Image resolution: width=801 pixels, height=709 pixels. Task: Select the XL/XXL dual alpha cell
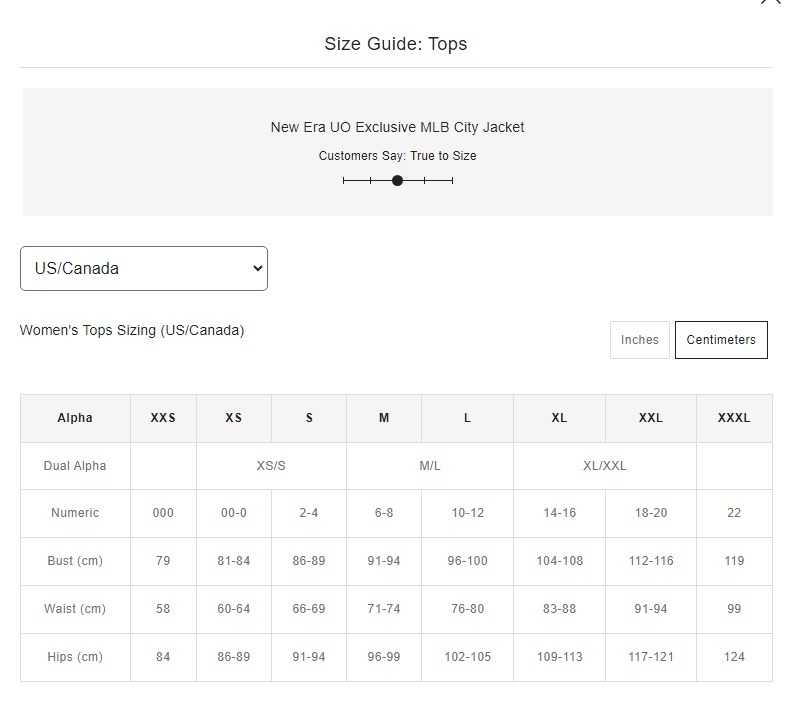[x=604, y=466]
